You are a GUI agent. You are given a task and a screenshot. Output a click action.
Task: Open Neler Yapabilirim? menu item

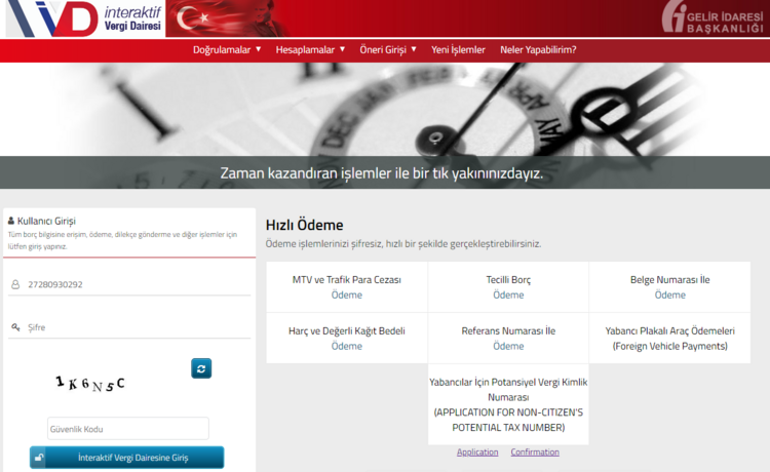pyautogui.click(x=538, y=49)
